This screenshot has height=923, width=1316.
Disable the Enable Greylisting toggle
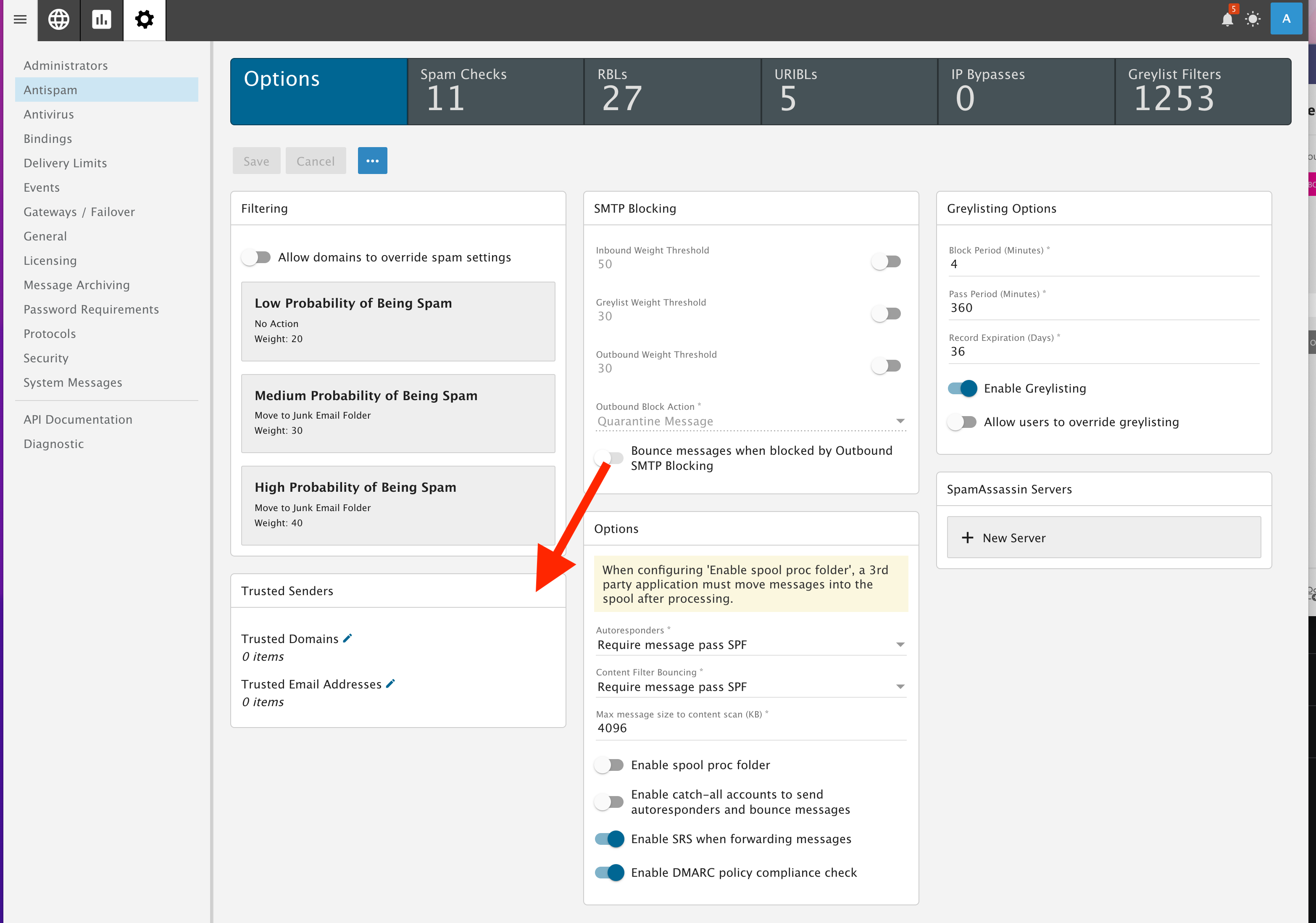[962, 388]
